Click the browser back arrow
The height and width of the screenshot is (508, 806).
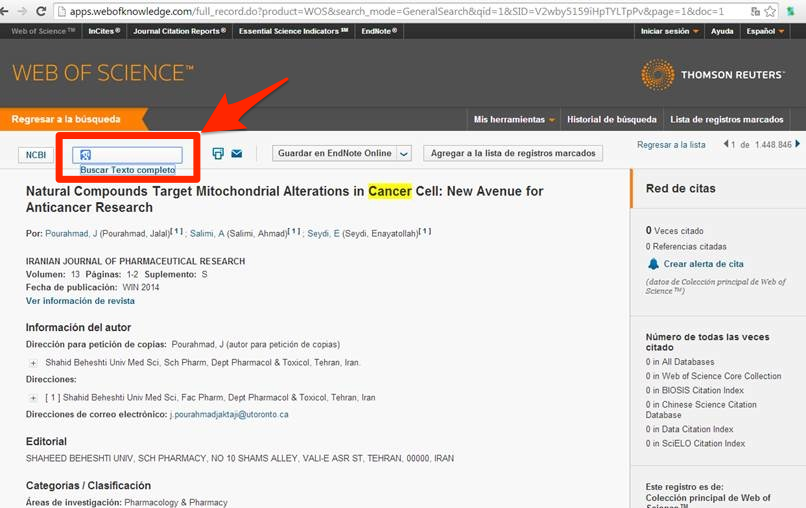coord(4,11)
